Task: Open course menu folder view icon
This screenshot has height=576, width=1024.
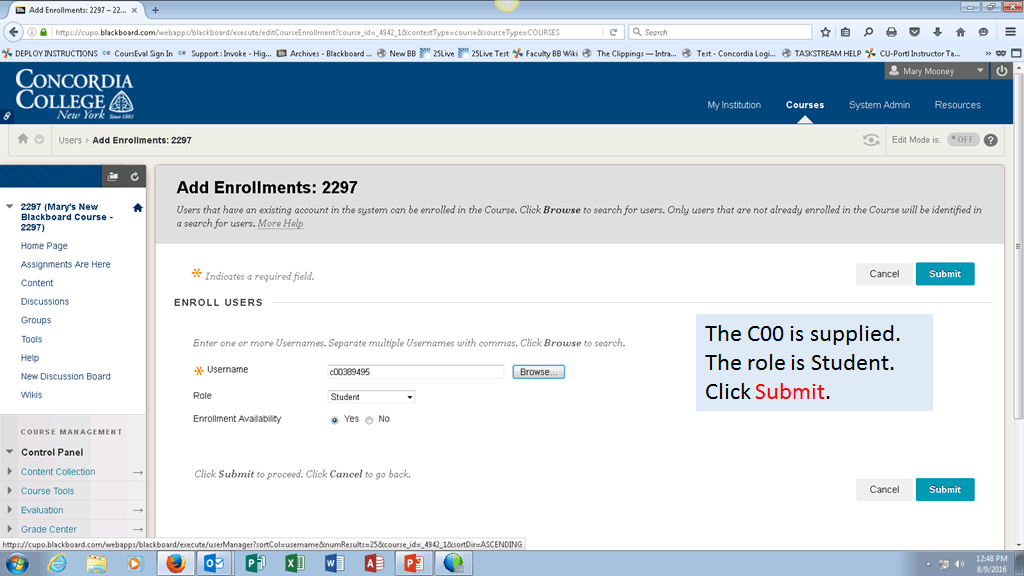Action: pos(113,177)
